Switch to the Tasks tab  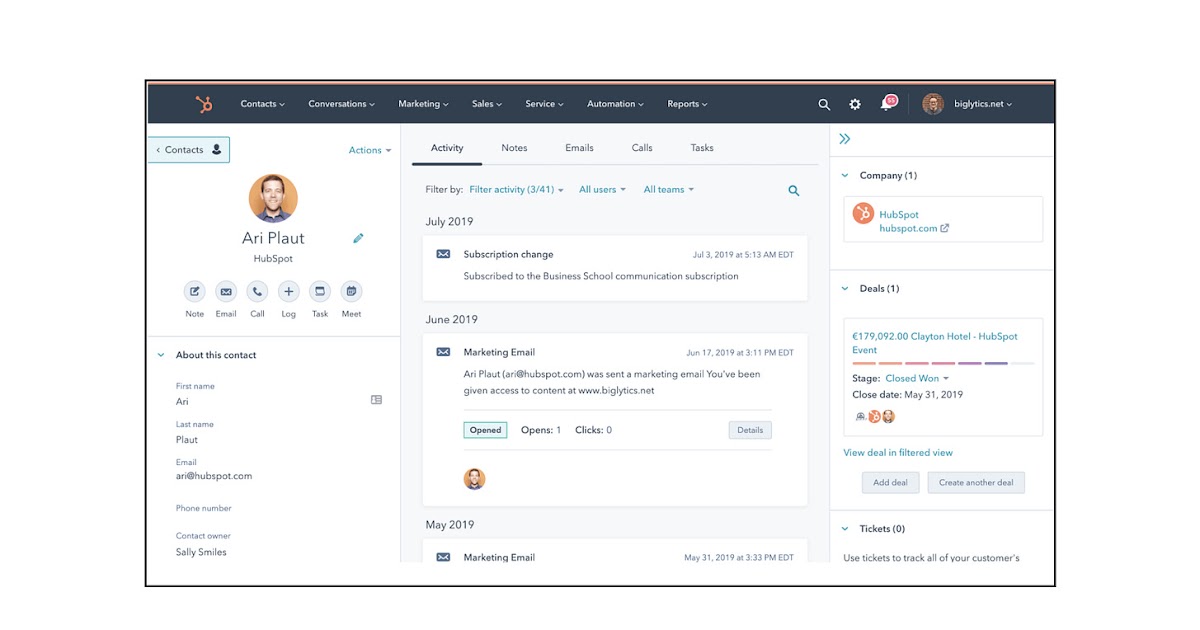[702, 148]
